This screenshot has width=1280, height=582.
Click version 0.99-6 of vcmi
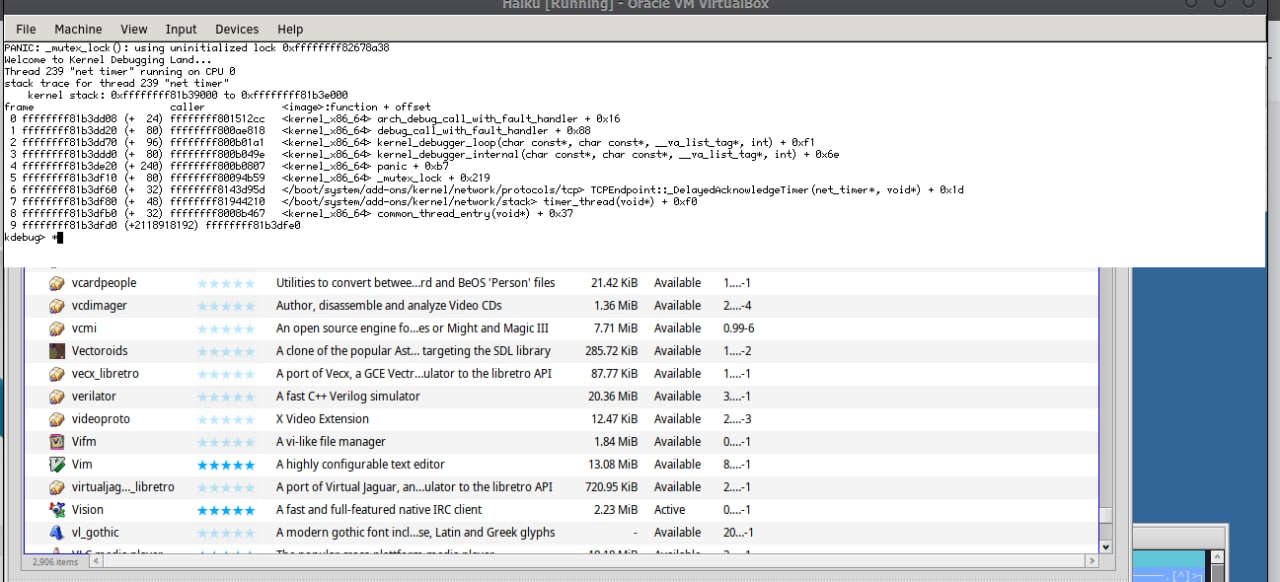point(739,328)
